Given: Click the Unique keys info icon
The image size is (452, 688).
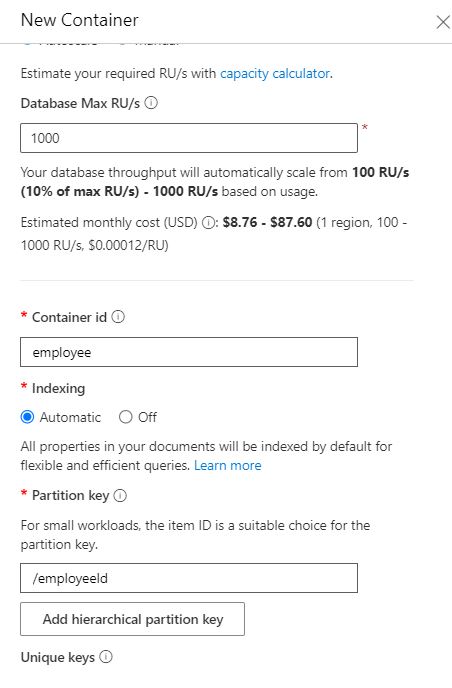Looking at the screenshot, I should (x=106, y=657).
